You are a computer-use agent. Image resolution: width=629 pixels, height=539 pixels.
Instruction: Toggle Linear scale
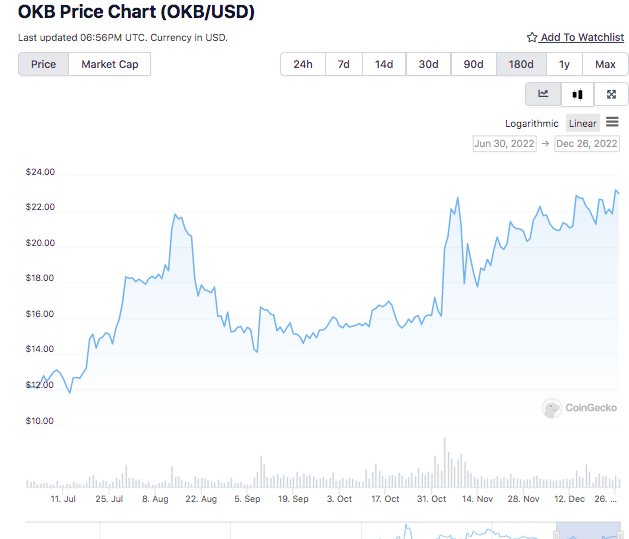[x=582, y=123]
